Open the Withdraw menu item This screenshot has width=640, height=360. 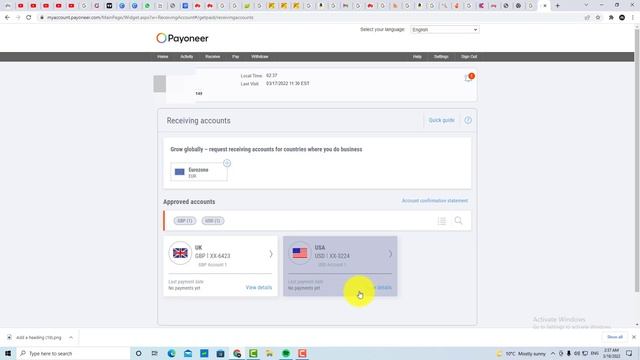(260, 57)
